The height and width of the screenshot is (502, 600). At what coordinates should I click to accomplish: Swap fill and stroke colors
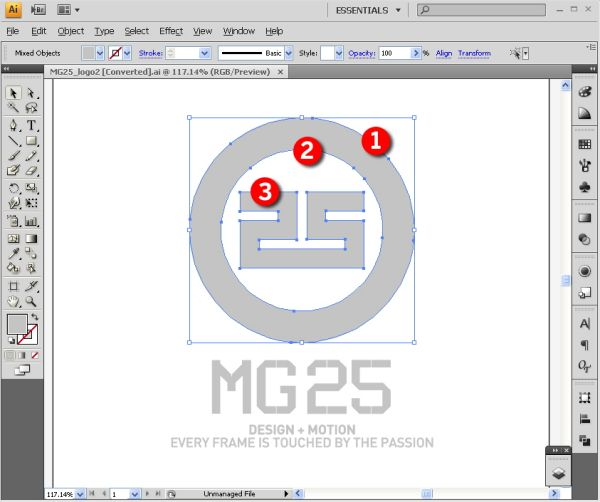coord(34,317)
